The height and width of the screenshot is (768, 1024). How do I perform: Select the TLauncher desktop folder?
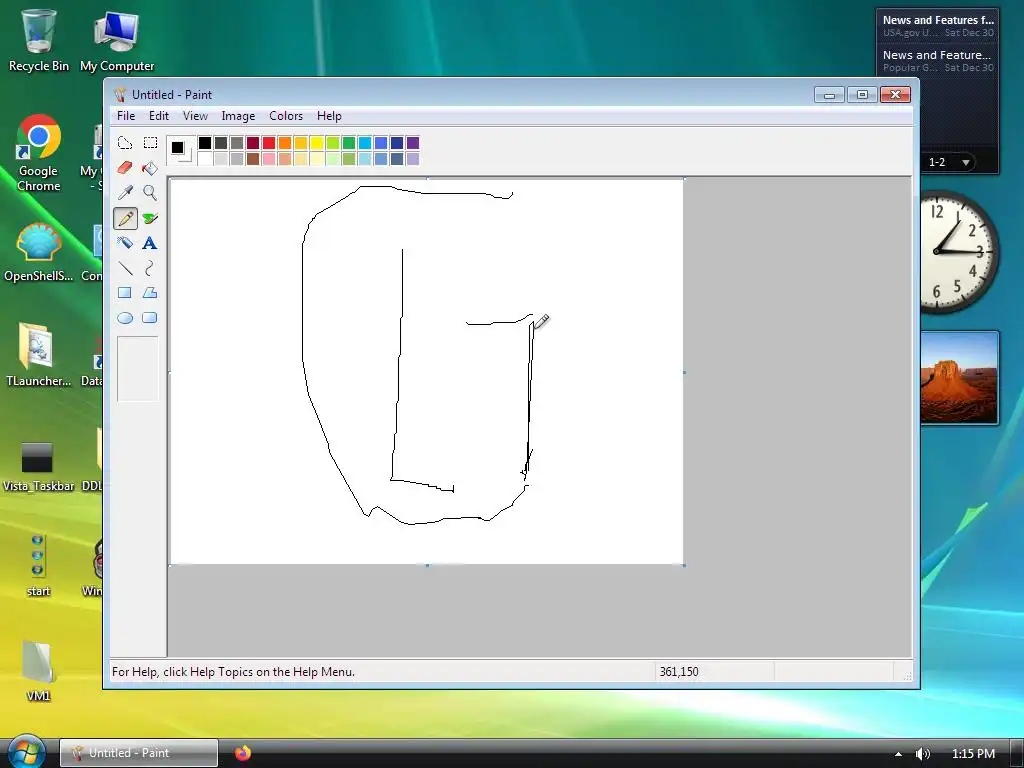(39, 355)
